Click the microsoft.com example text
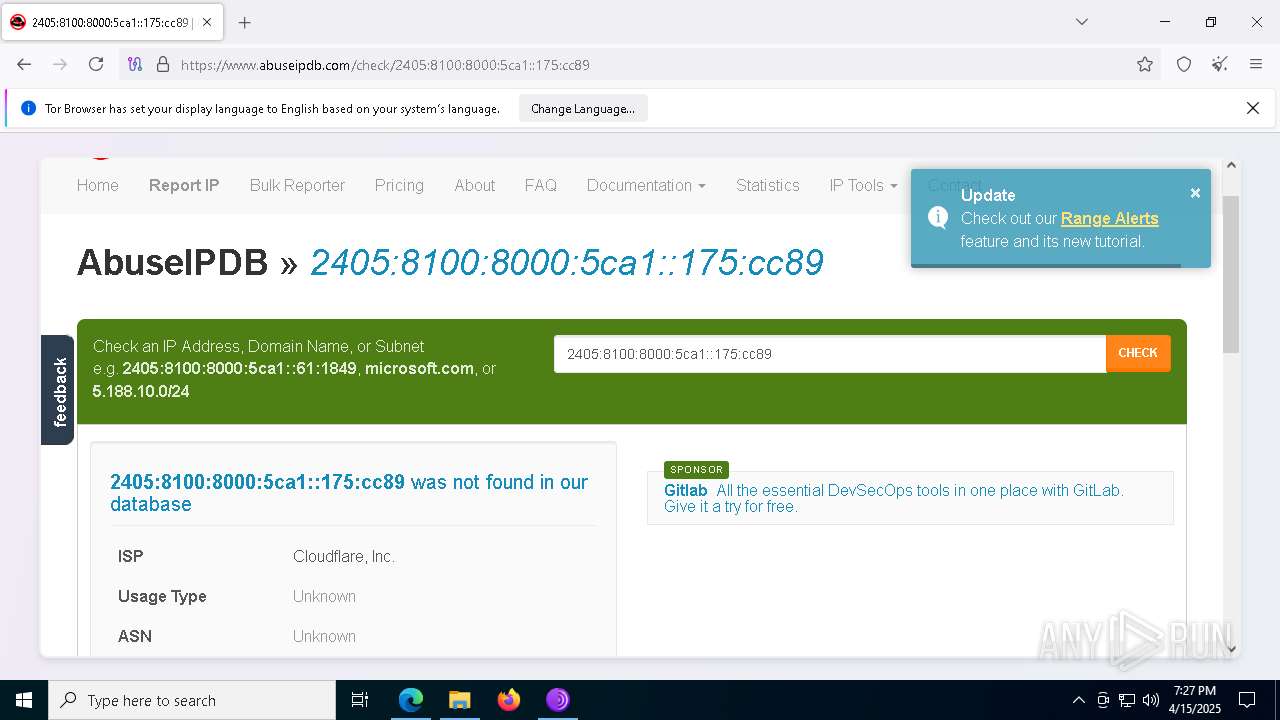Image resolution: width=1280 pixels, height=720 pixels. [419, 368]
